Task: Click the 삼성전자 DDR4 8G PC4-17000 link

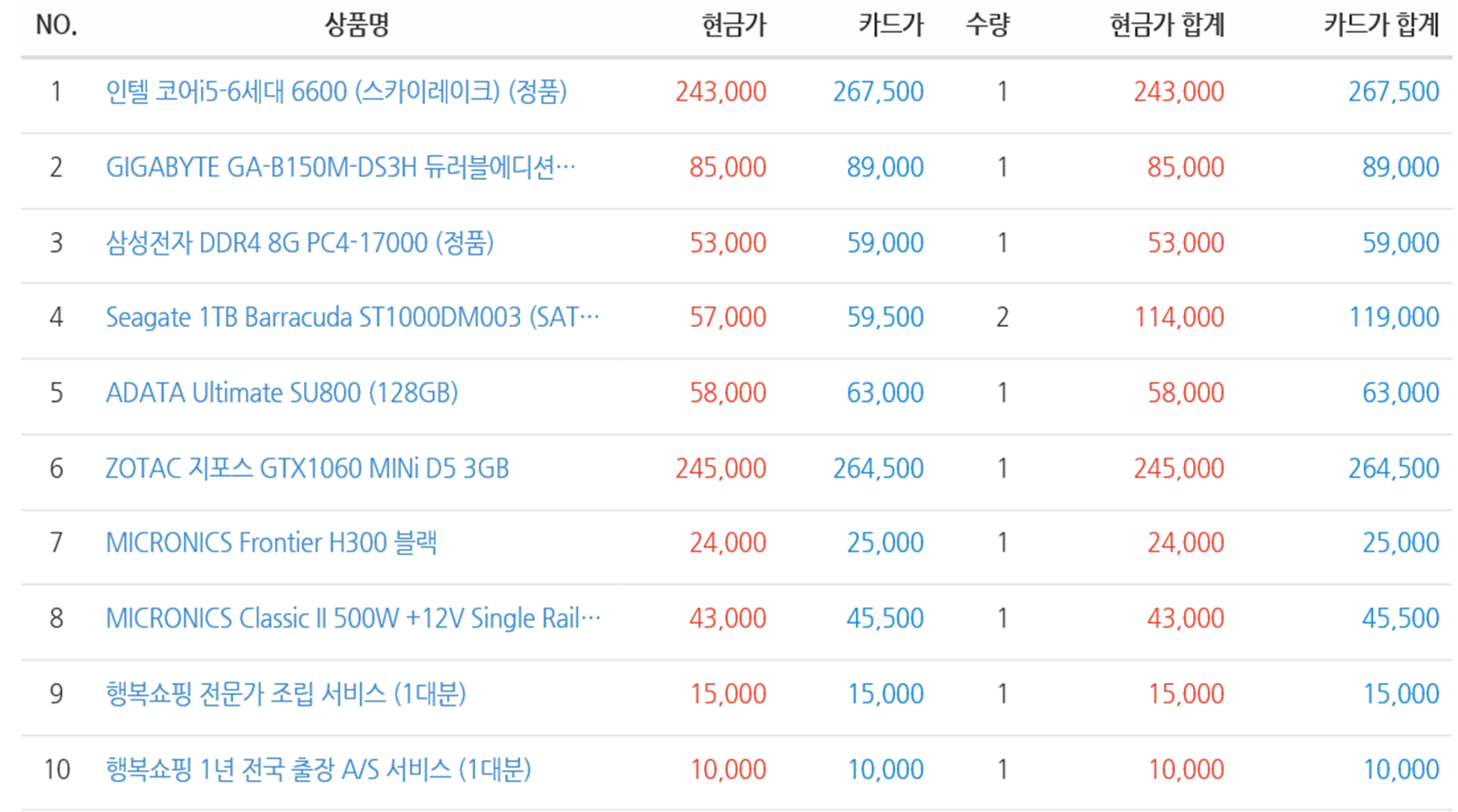Action: (x=300, y=243)
